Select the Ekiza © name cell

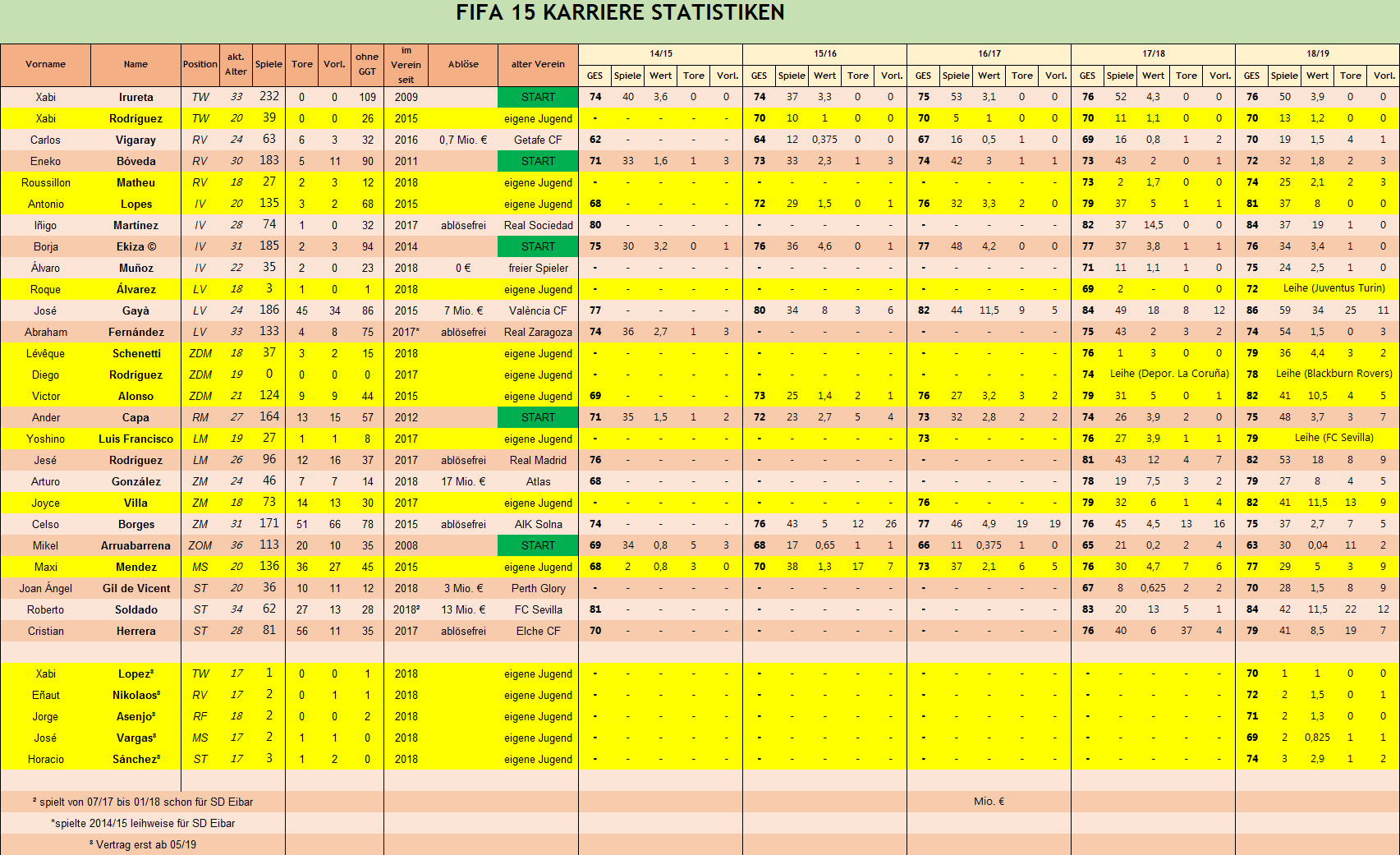pyautogui.click(x=136, y=246)
